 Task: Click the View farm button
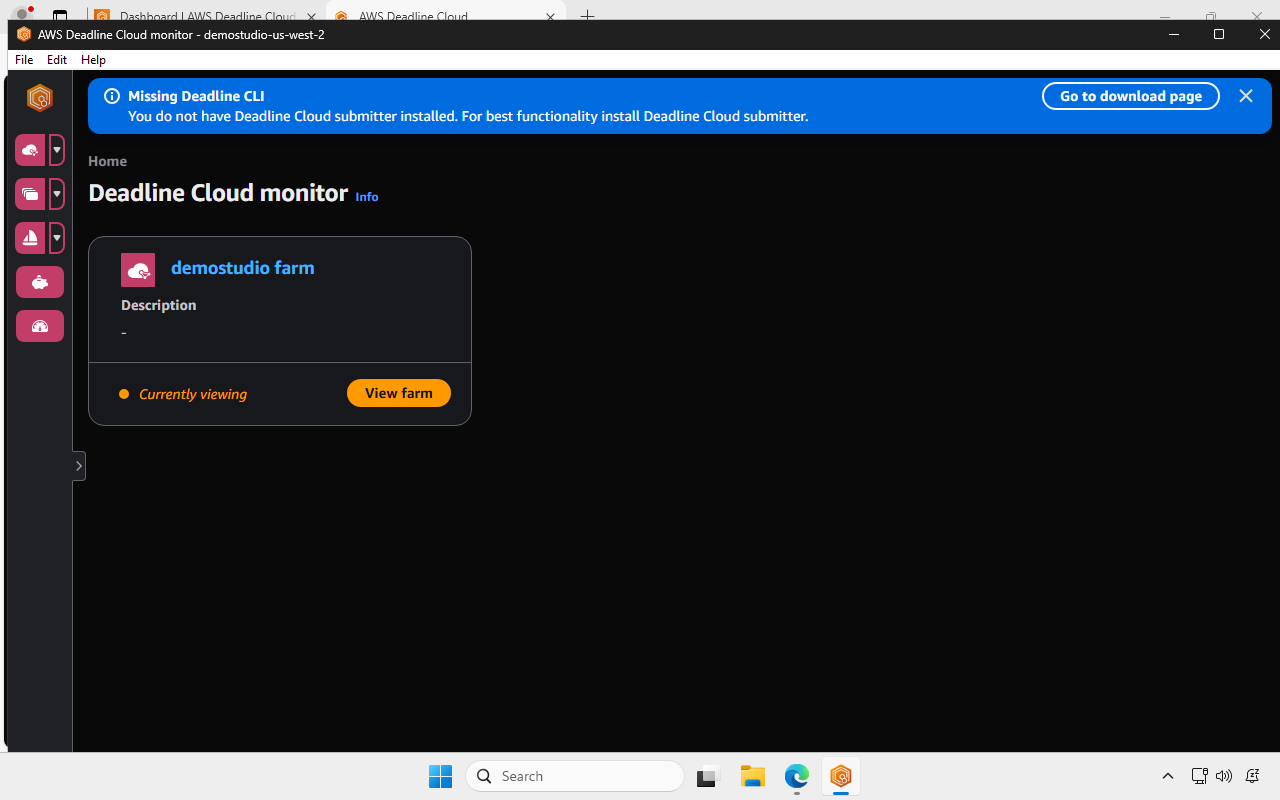398,393
